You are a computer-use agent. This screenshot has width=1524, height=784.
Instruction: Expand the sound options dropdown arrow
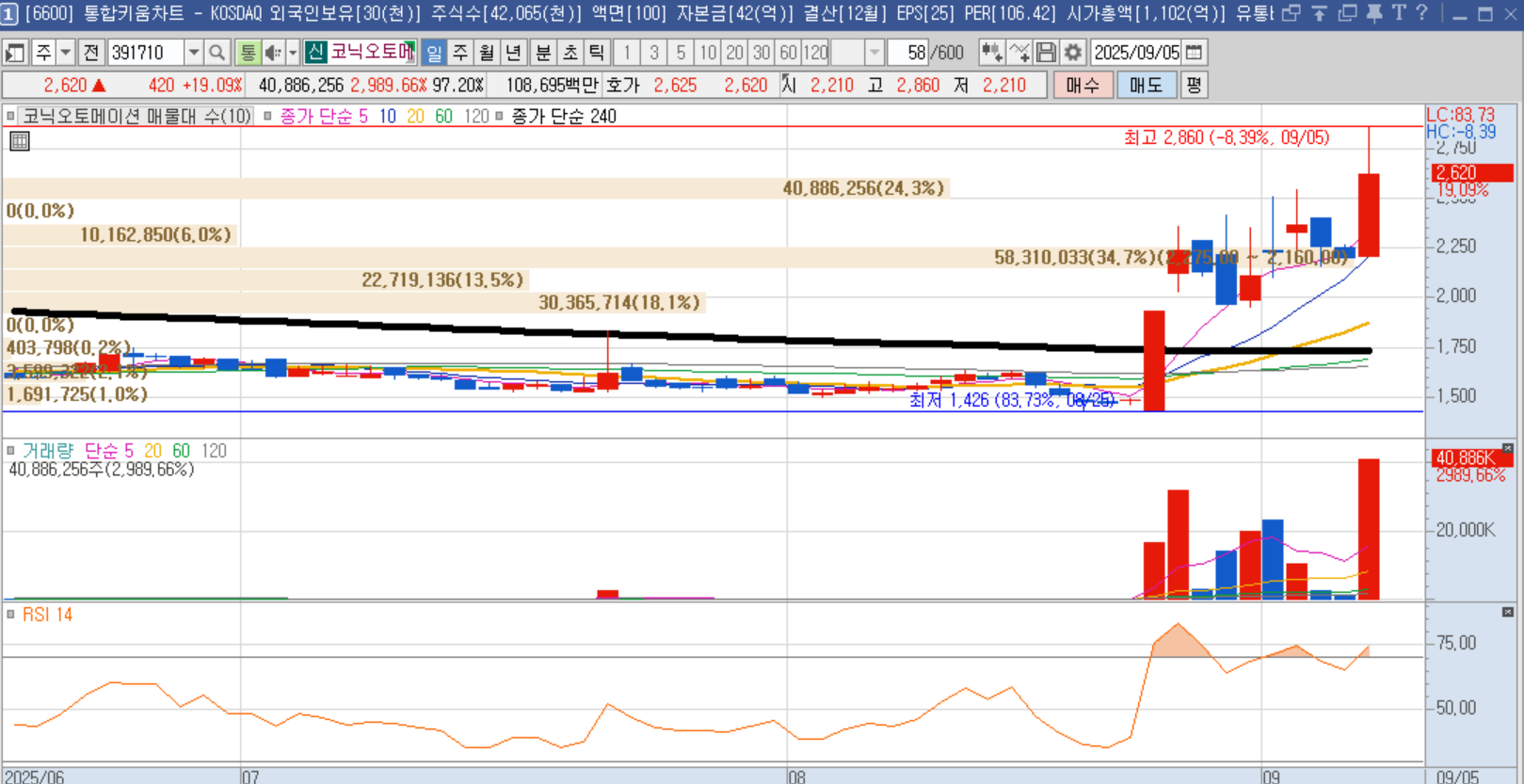(x=293, y=53)
